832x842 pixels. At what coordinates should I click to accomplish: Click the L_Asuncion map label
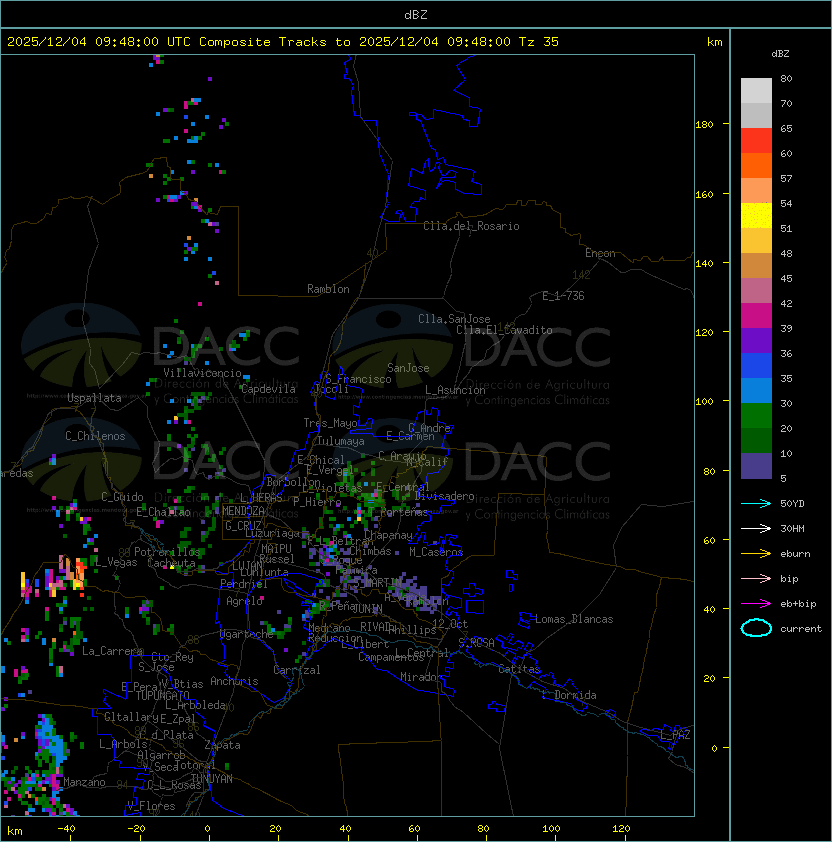point(455,390)
